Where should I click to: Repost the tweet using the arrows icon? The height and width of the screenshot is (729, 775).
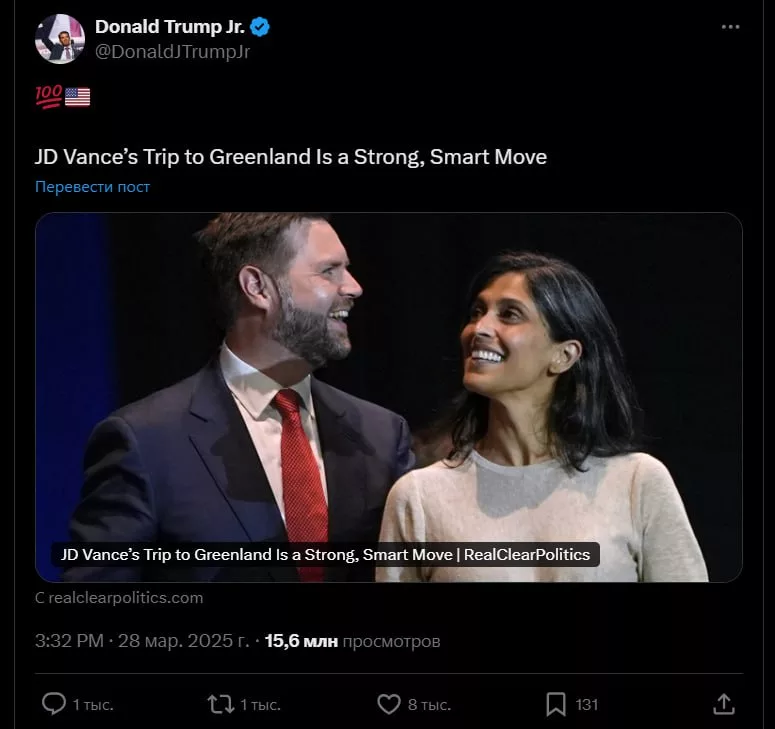(x=219, y=704)
